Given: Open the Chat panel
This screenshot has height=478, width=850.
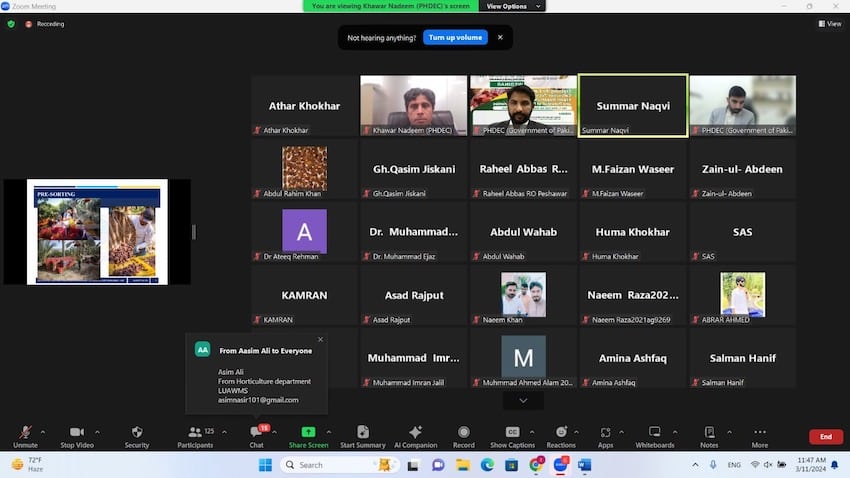Looking at the screenshot, I should 256,436.
